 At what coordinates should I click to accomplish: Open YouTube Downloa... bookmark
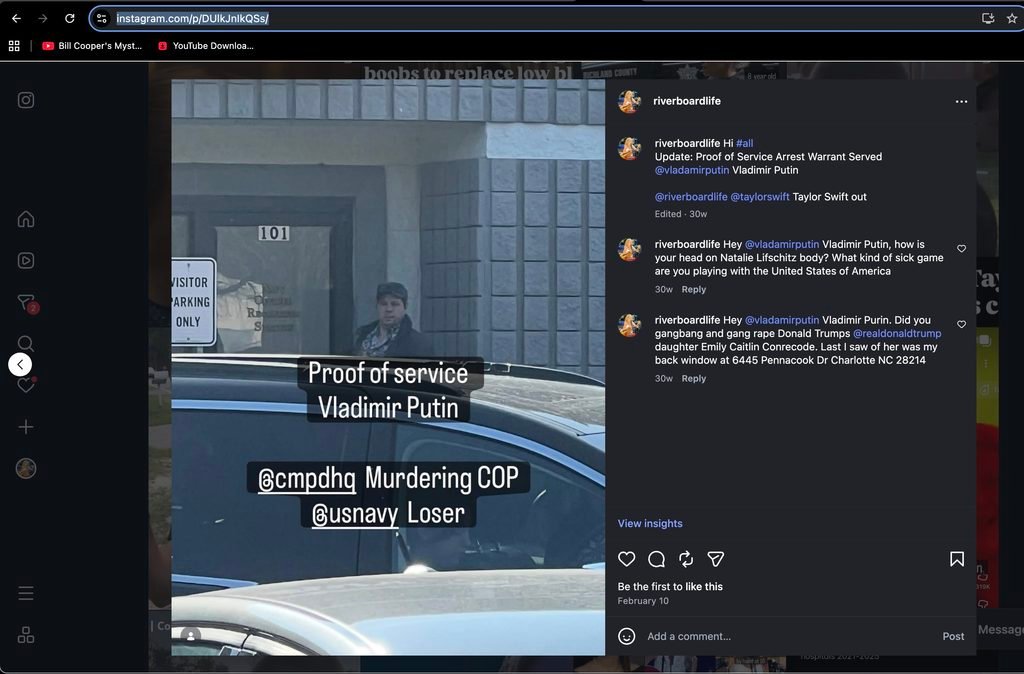[206, 46]
